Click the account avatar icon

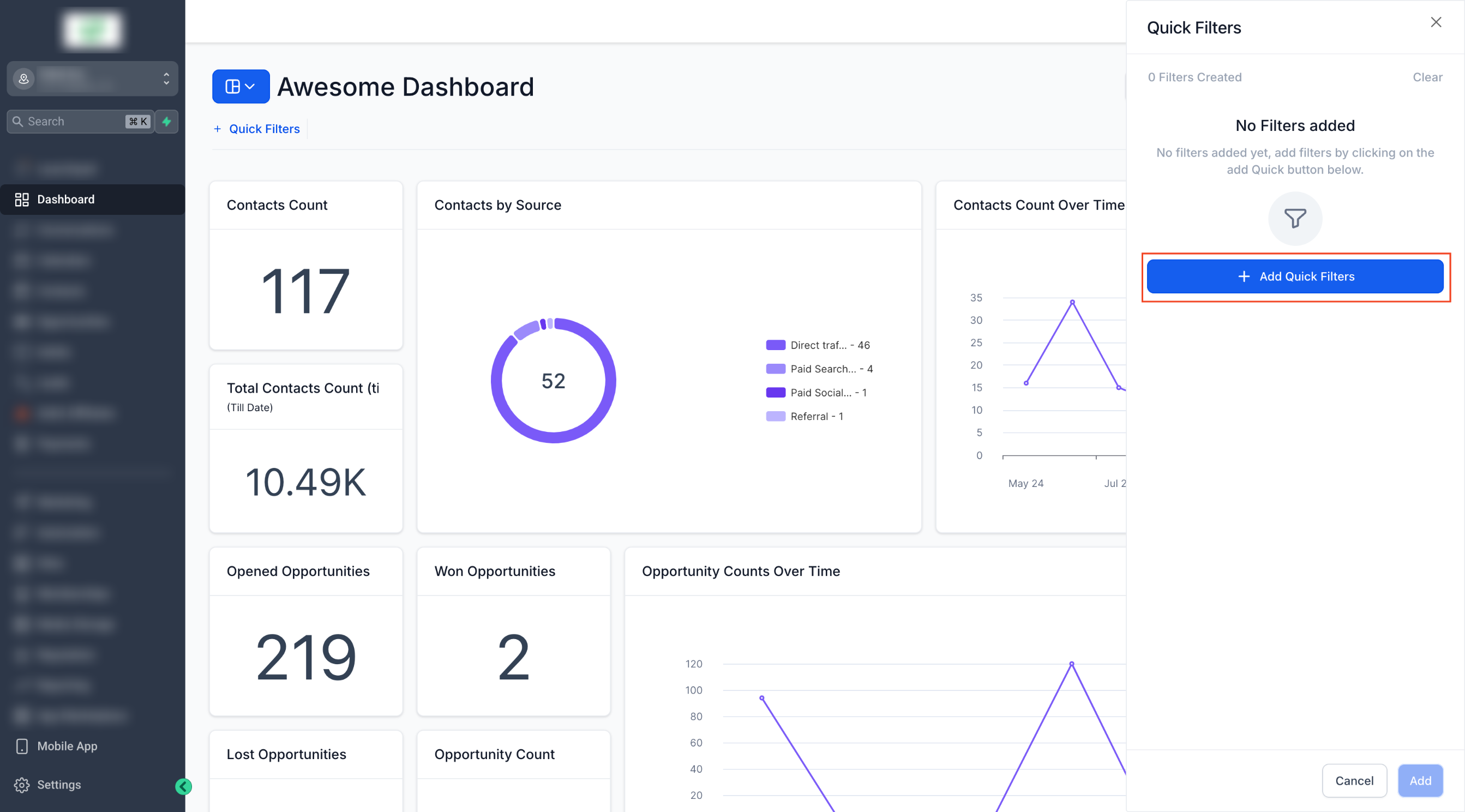coord(24,79)
